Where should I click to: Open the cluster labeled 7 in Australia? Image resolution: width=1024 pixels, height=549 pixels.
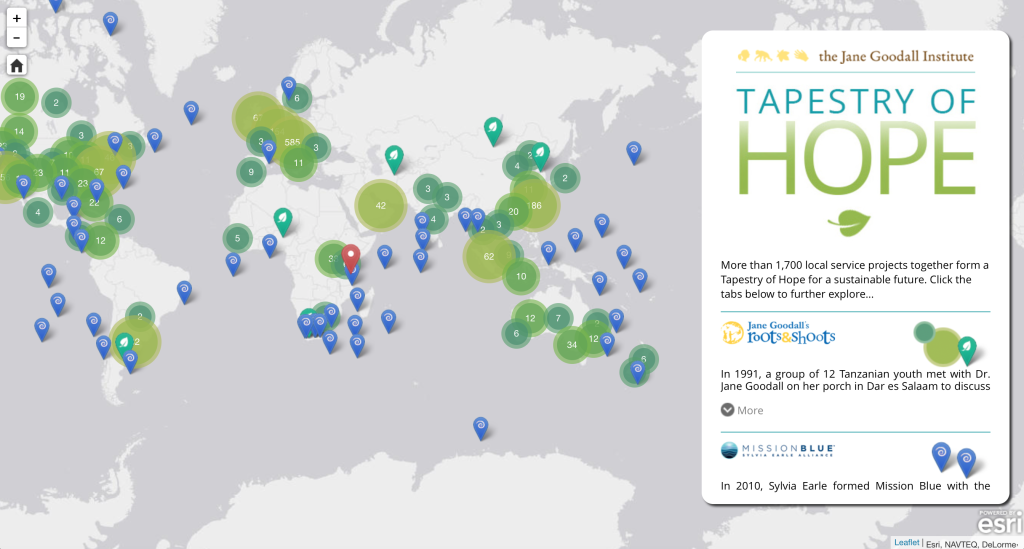coord(558,318)
